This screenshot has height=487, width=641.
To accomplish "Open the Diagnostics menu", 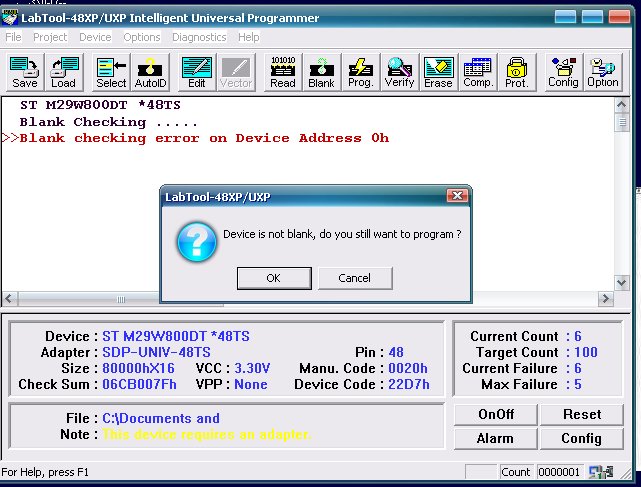I will coord(199,37).
